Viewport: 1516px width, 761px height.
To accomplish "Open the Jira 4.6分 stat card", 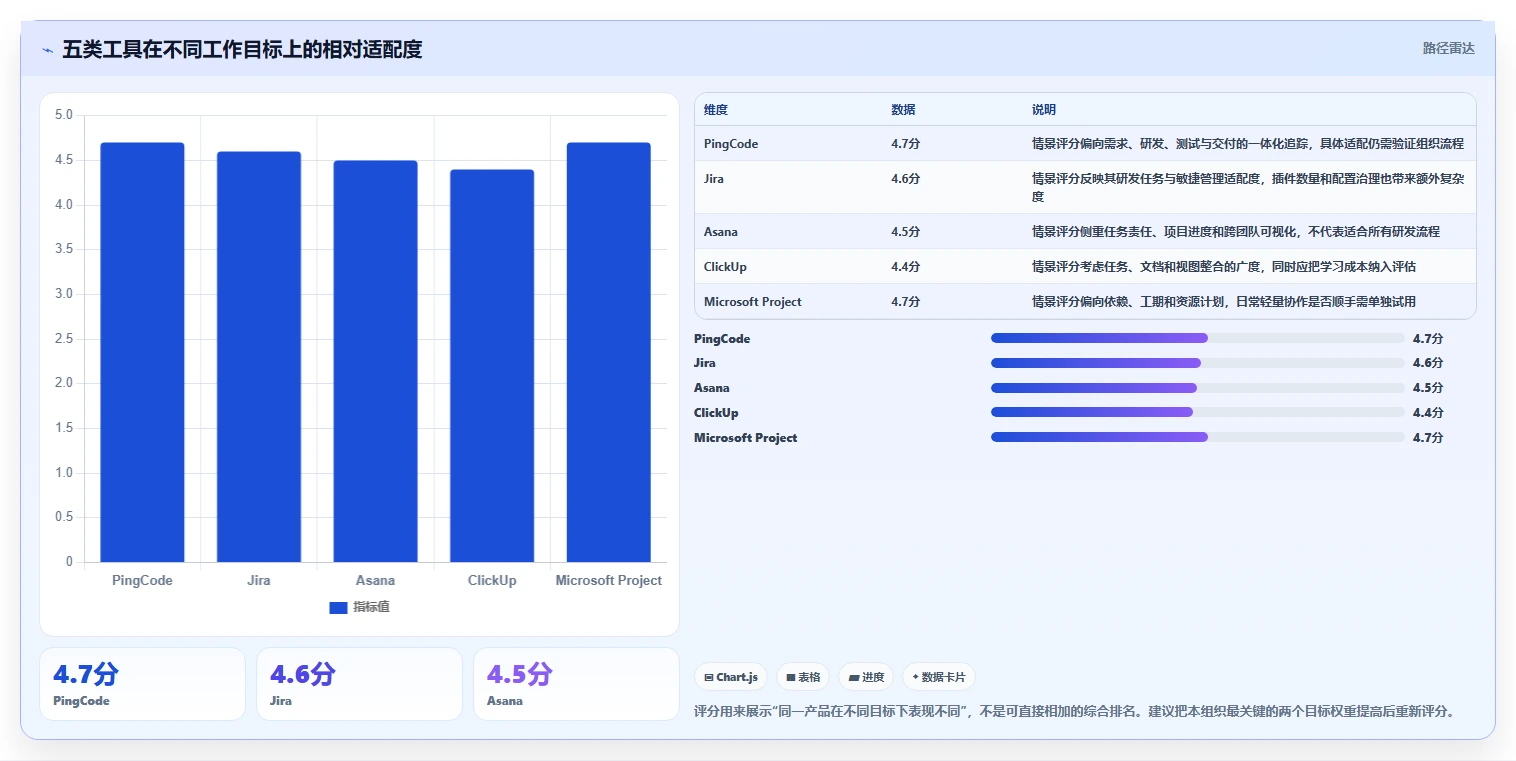I will tap(359, 684).
